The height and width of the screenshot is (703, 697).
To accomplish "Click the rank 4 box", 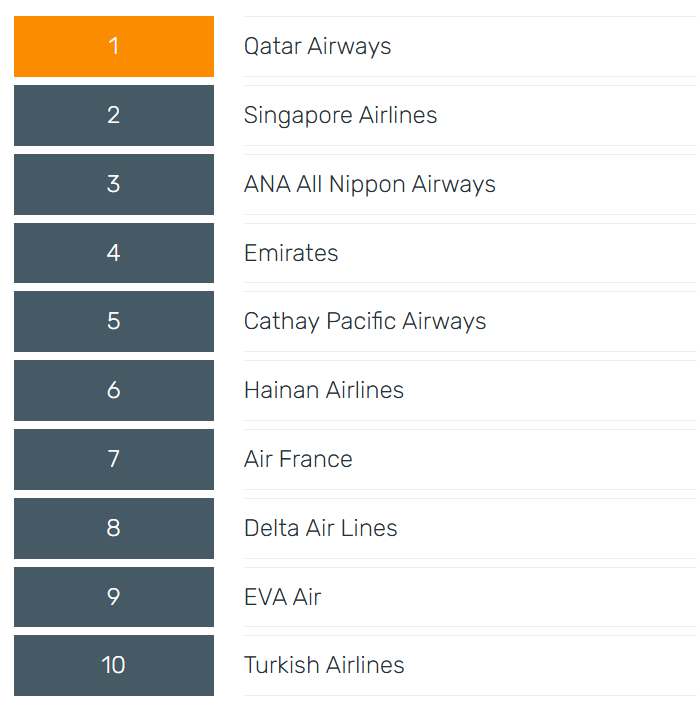I will tap(114, 253).
